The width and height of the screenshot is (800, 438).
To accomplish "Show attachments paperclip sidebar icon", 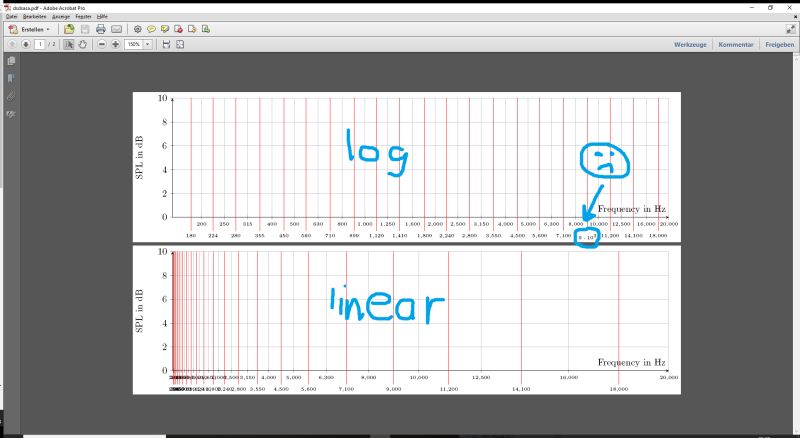I will 11,96.
